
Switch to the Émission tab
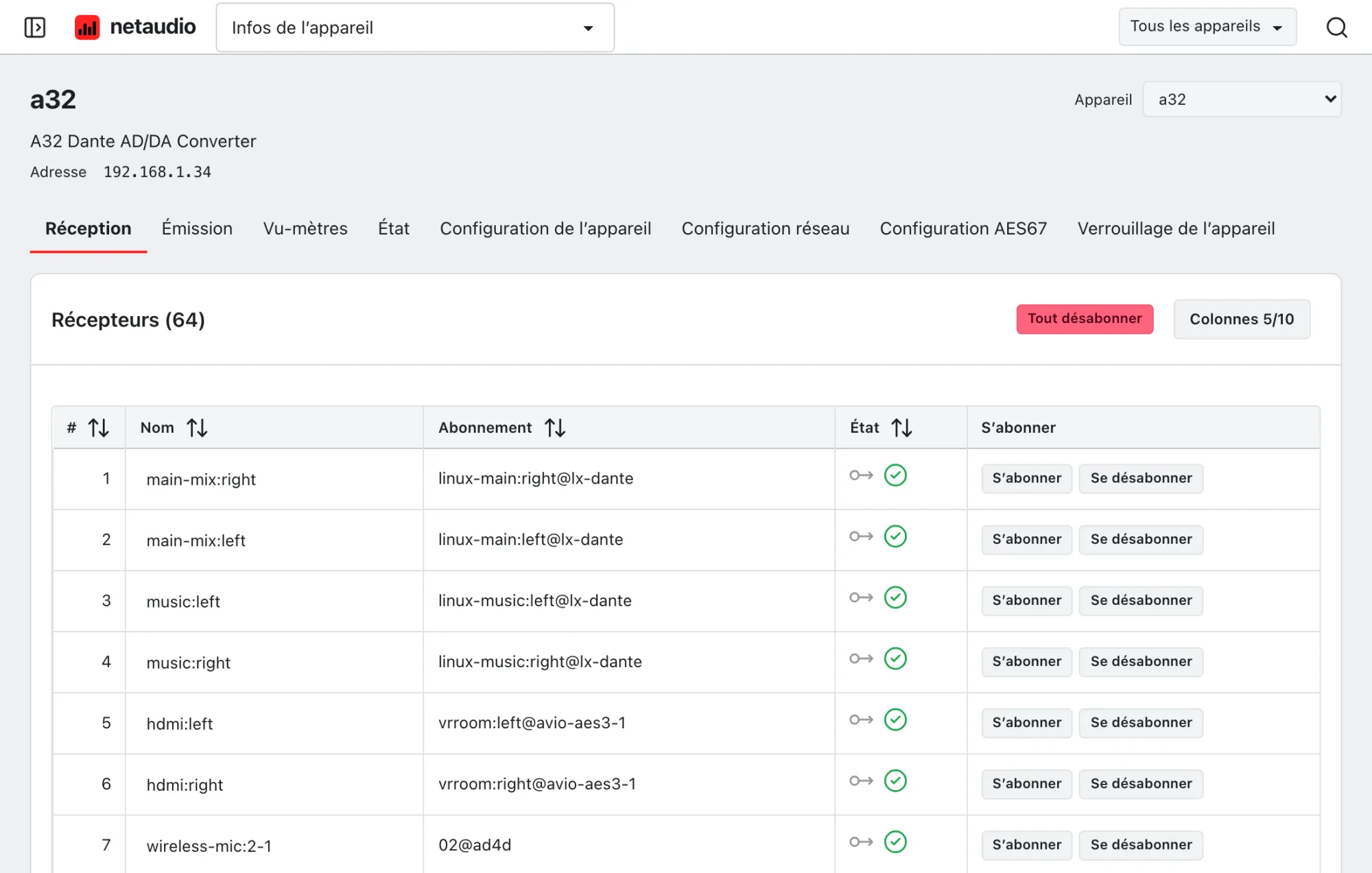[x=197, y=228]
